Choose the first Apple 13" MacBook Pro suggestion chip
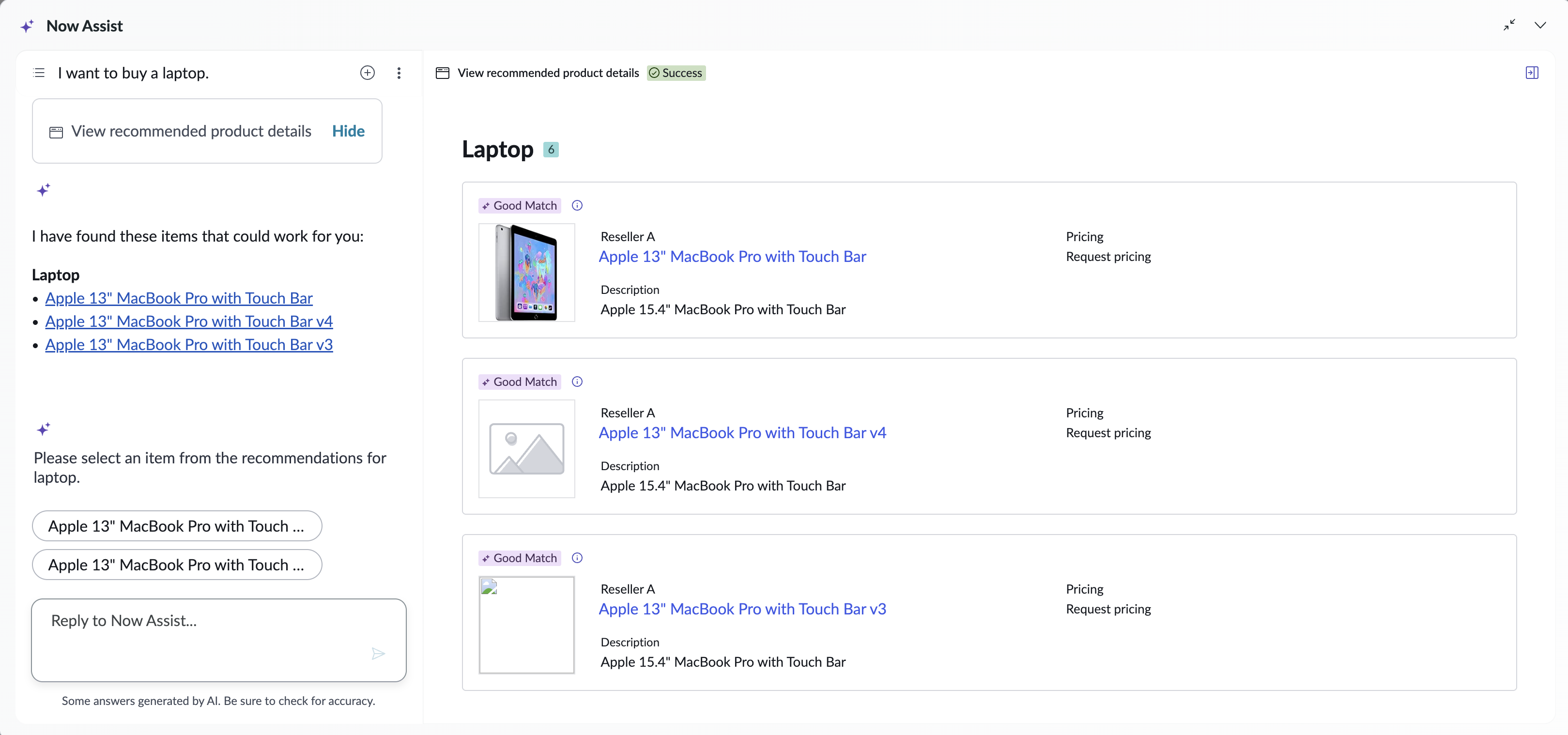The width and height of the screenshot is (1568, 735). tap(177, 526)
